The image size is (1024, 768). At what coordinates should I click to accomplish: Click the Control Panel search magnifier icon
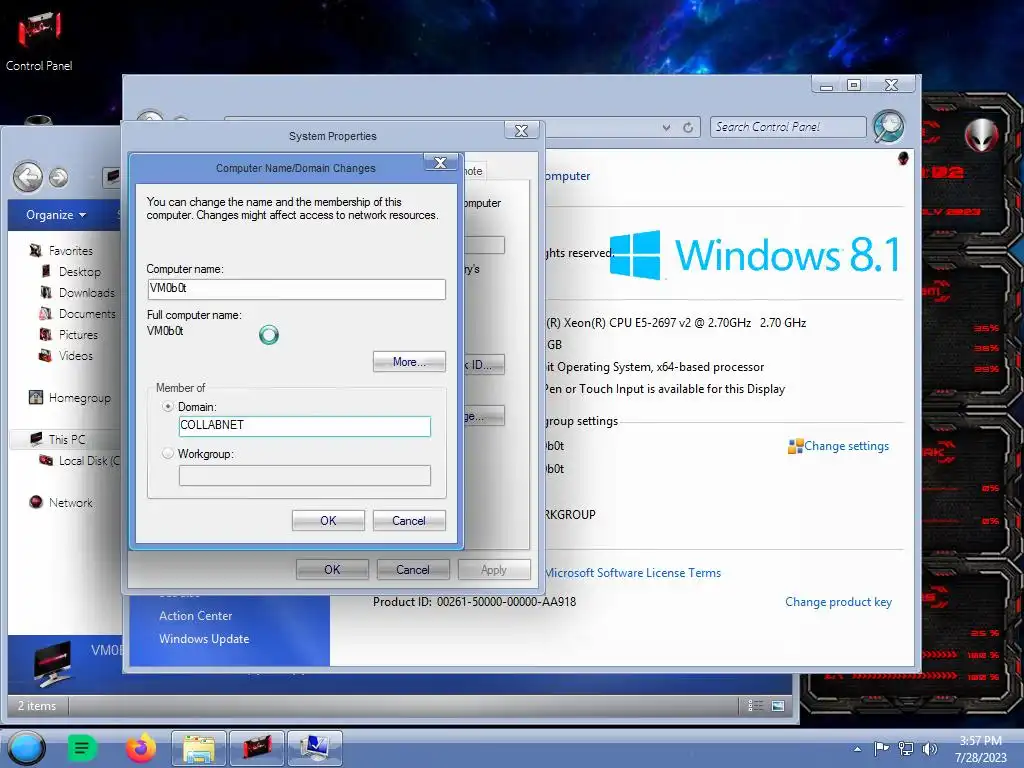click(889, 126)
